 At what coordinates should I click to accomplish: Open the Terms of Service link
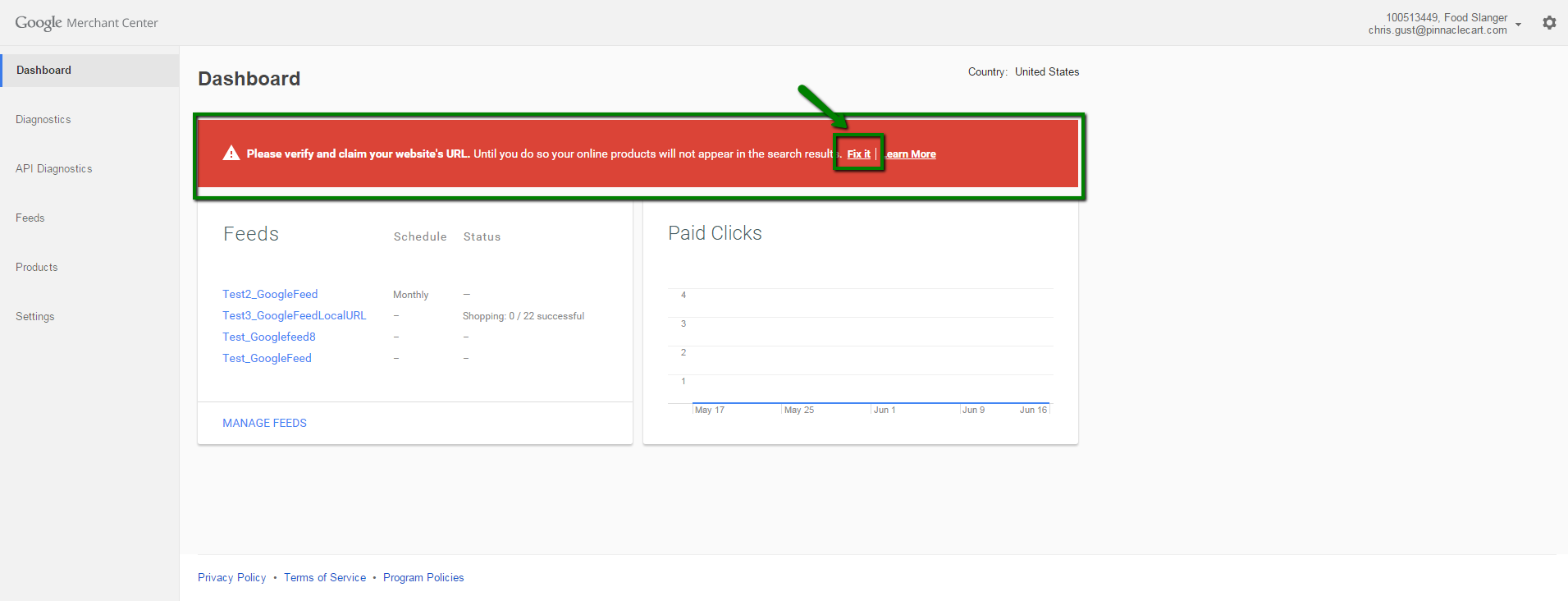tap(325, 578)
